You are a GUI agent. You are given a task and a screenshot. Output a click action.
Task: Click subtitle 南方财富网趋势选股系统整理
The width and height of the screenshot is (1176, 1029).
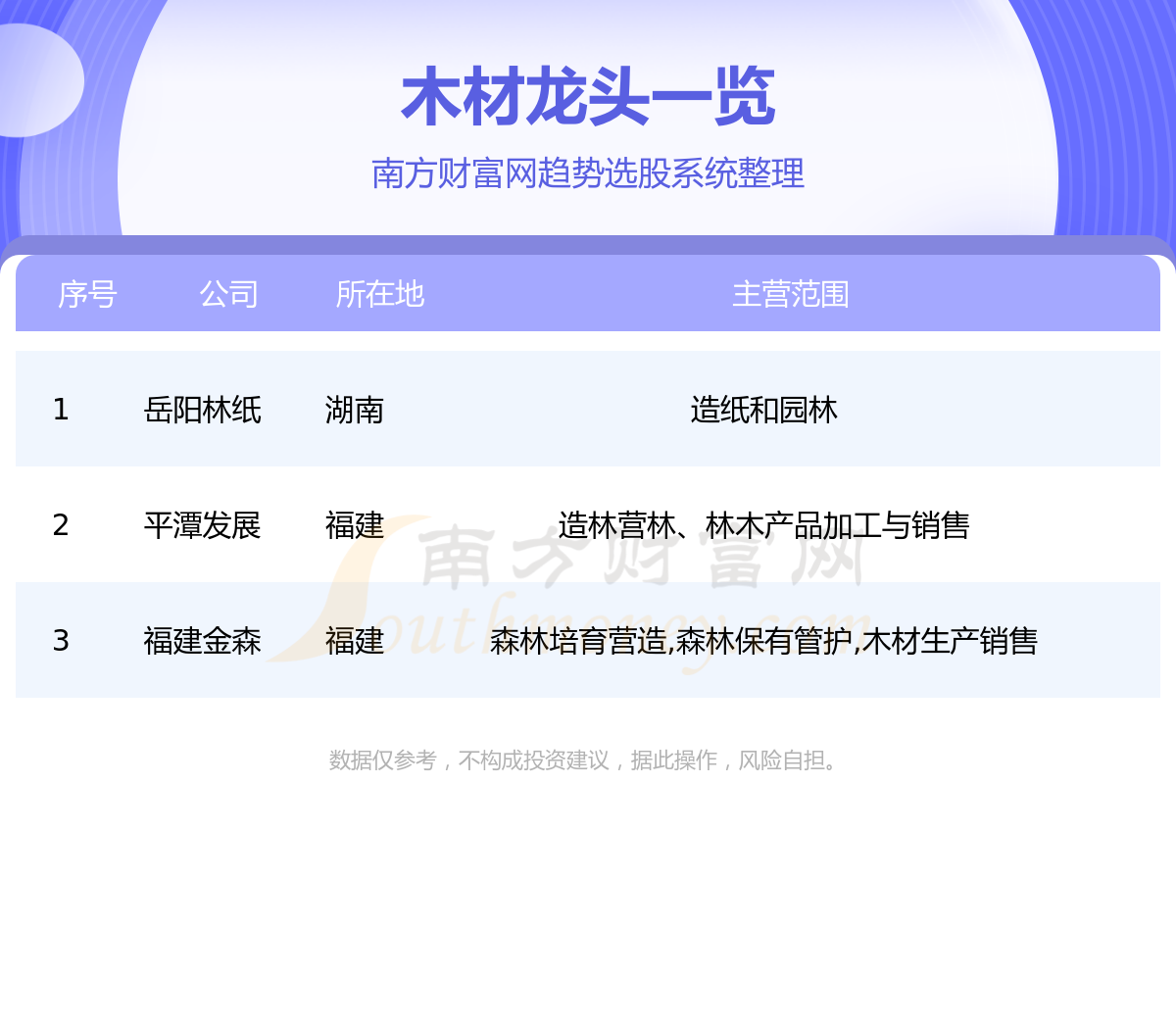point(588,173)
